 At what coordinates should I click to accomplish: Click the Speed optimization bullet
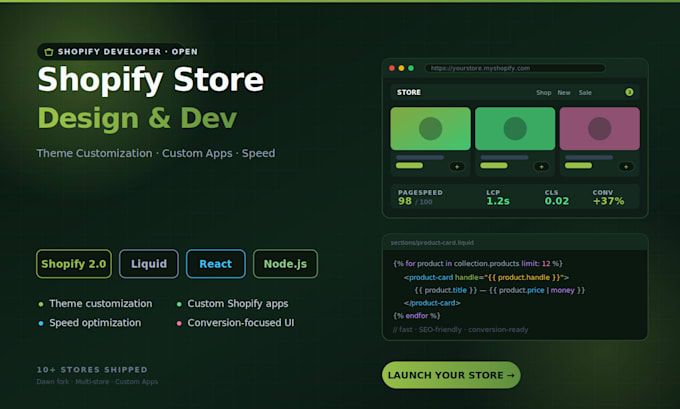coord(90,323)
